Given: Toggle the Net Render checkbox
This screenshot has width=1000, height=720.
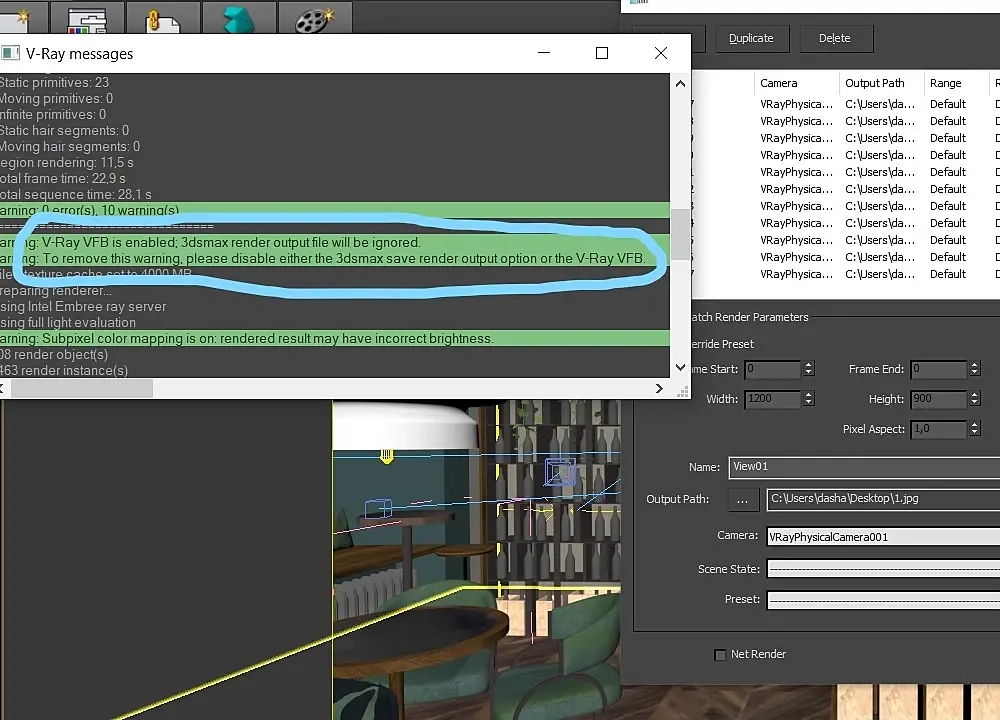Looking at the screenshot, I should click(x=721, y=655).
